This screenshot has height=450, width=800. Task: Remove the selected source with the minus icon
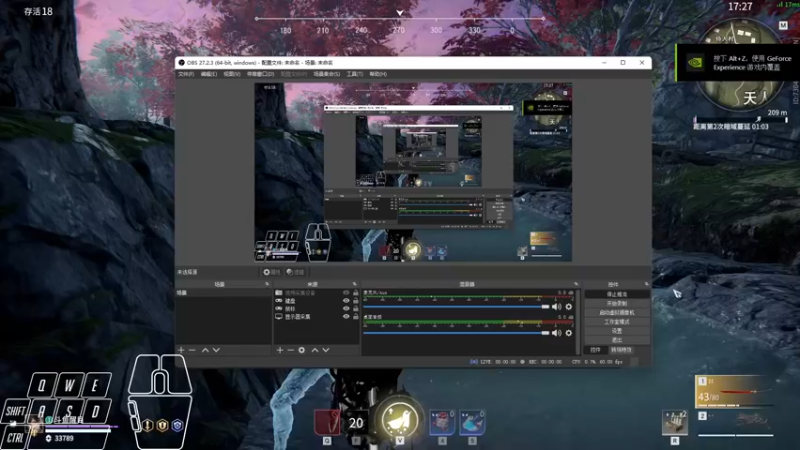(x=290, y=350)
